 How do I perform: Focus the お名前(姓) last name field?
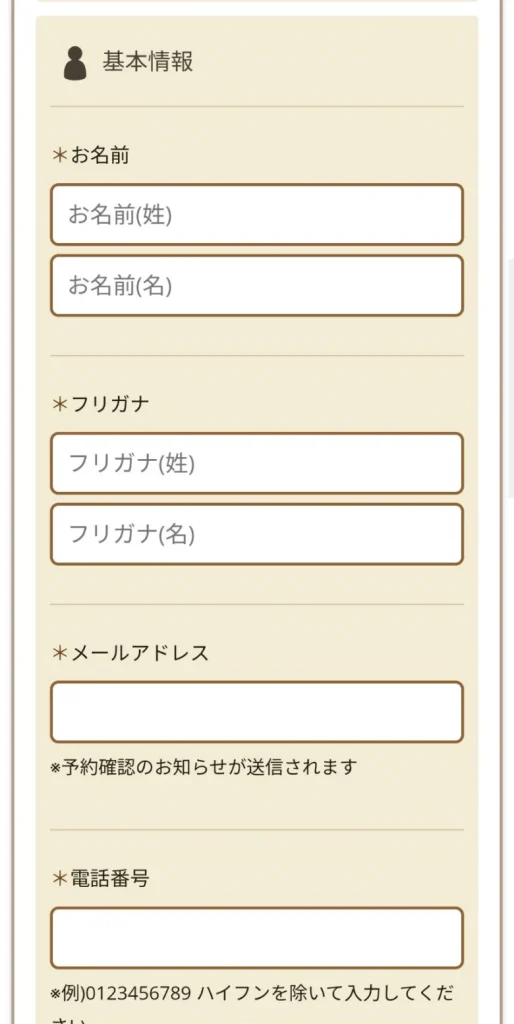pyautogui.click(x=257, y=215)
